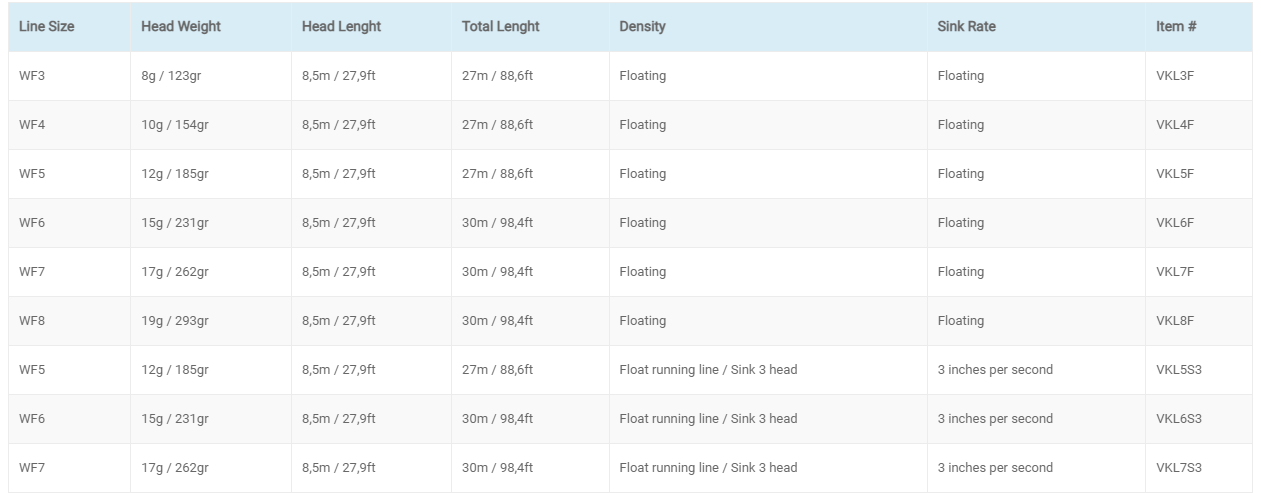
Task: Click the Total Lenght column header
Action: point(500,27)
